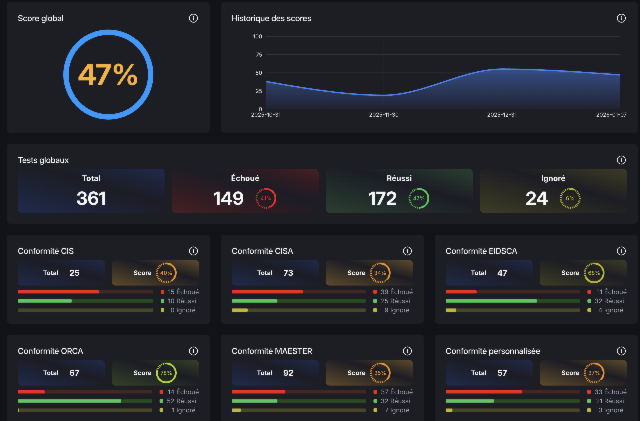Click the red percentage ring beside 149
The width and height of the screenshot is (640, 421).
[266, 198]
